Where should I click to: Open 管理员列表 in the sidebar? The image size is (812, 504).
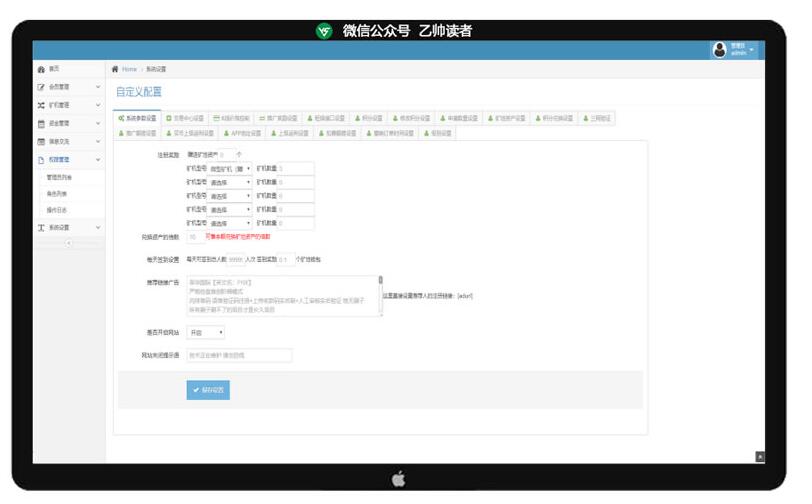(x=59, y=178)
